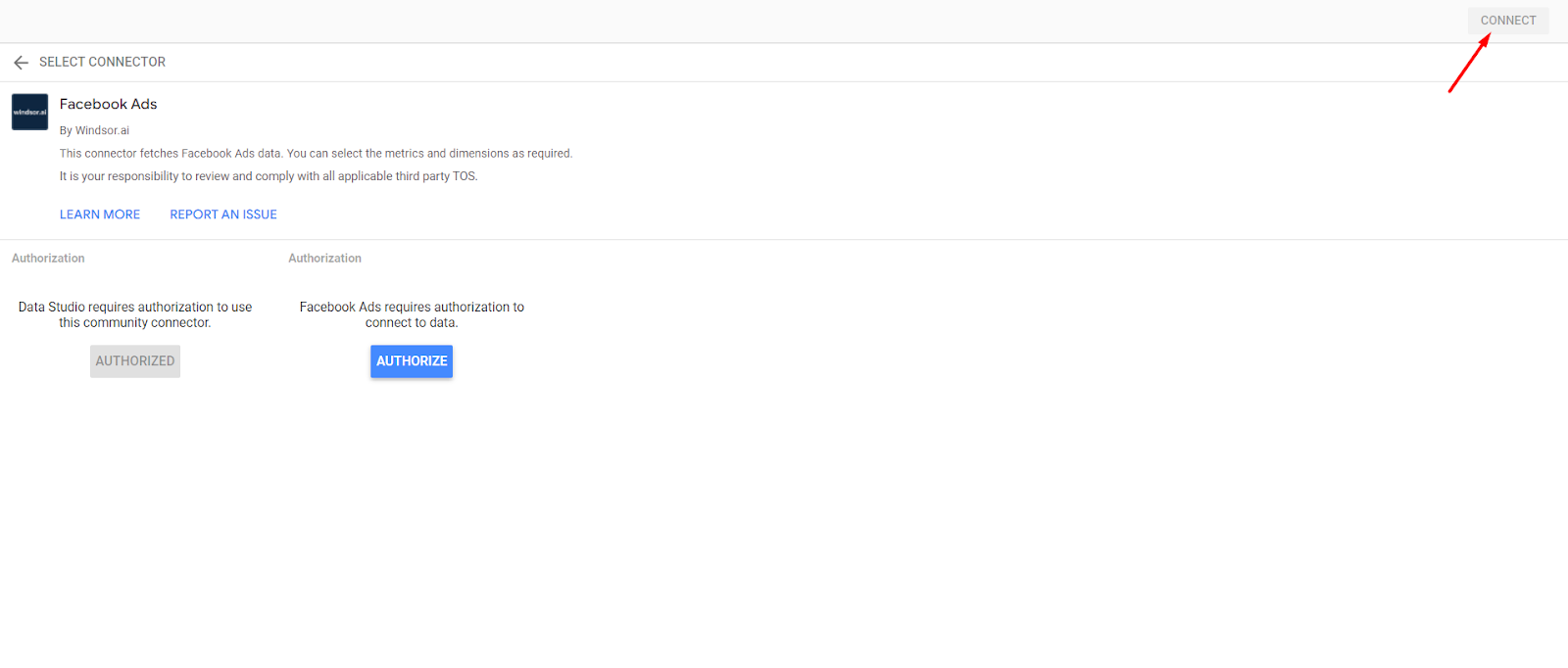
Task: Click the Authorization heading above the Data Studio message
Action: (x=48, y=259)
